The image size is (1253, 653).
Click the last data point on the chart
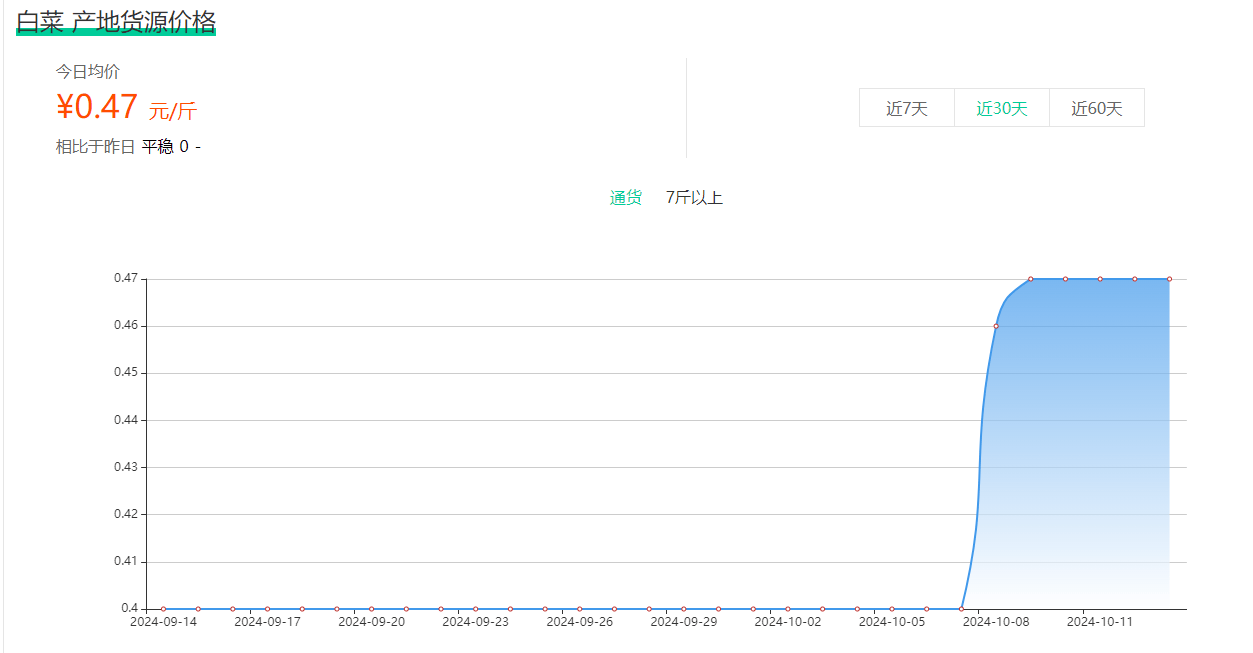(1169, 279)
